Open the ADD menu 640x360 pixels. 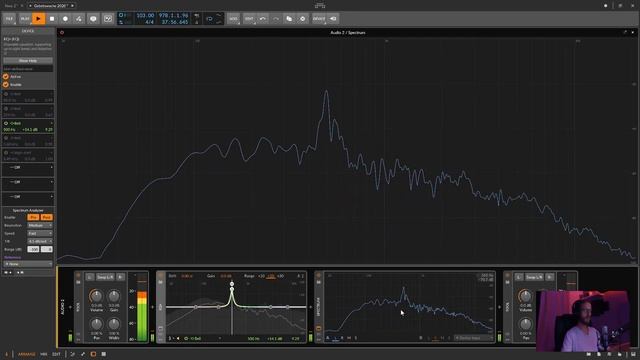tap(233, 18)
